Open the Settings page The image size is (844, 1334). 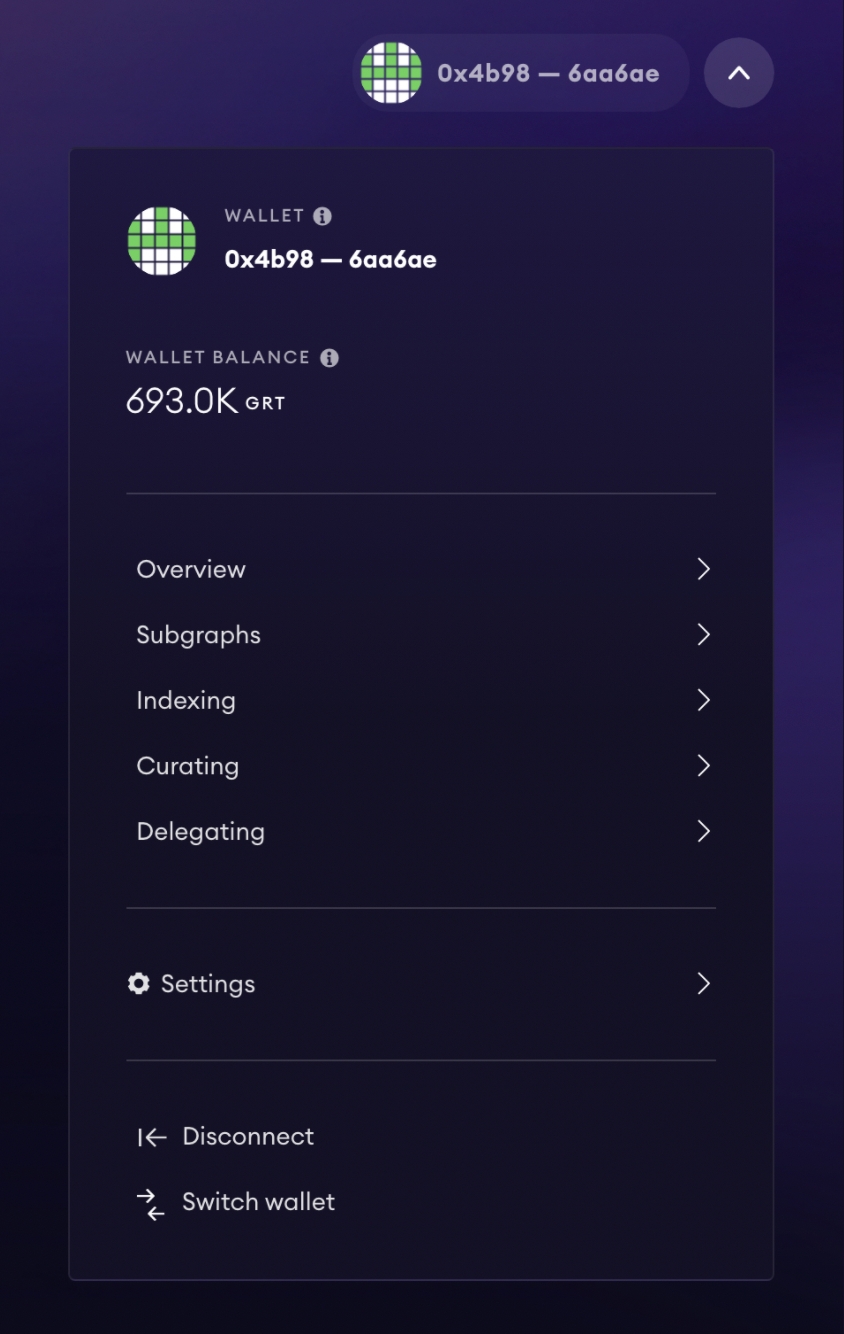208,983
